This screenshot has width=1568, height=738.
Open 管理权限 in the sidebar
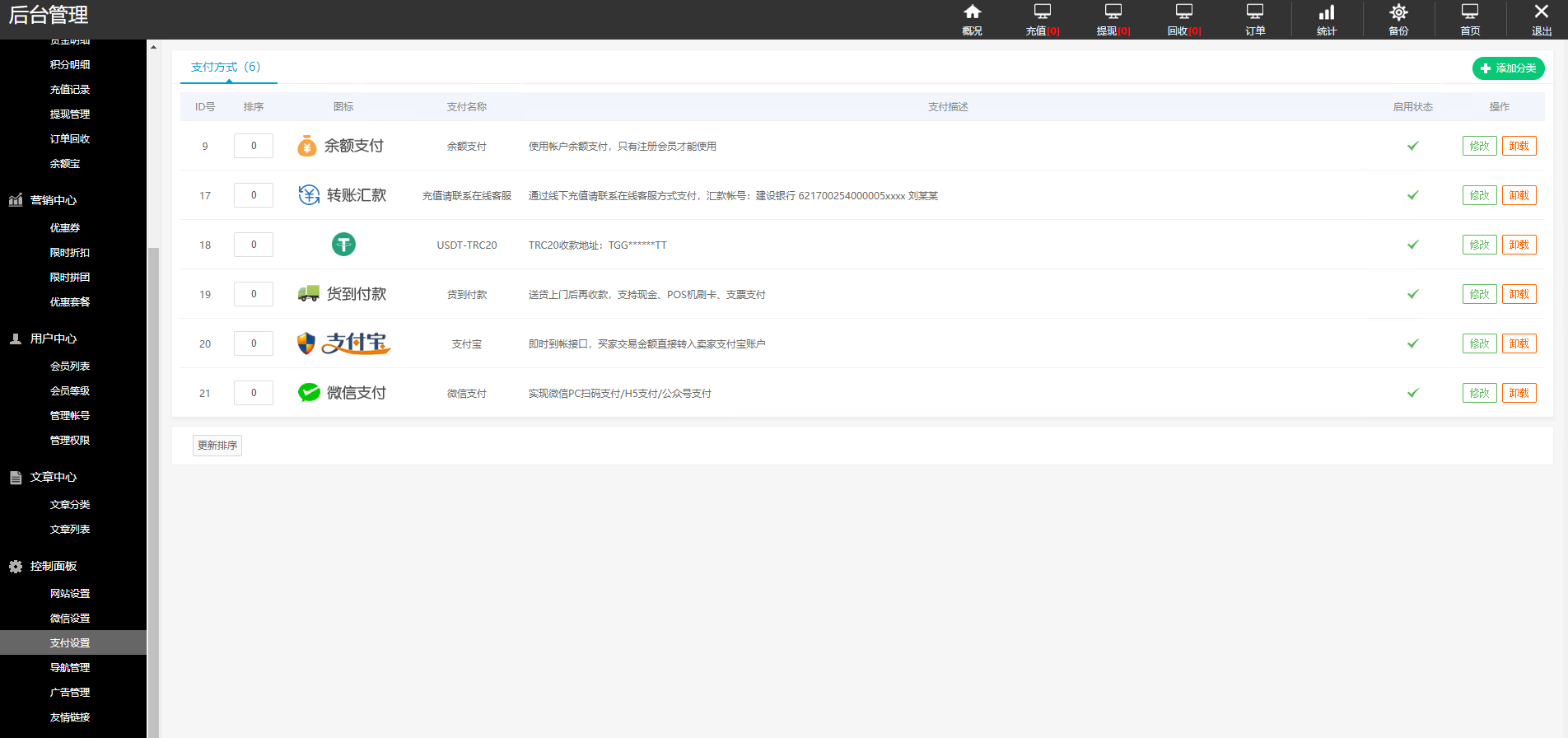70,440
